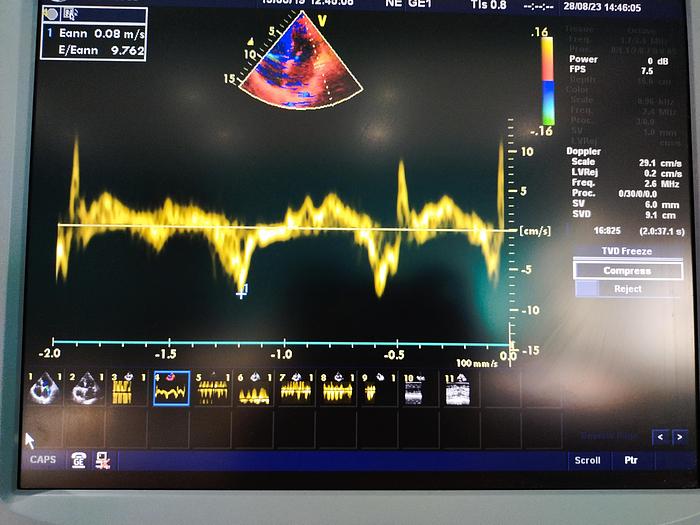Open clipboard thumbnail 8 tissue Doppler
Image resolution: width=700 pixels, height=525 pixels.
click(337, 388)
